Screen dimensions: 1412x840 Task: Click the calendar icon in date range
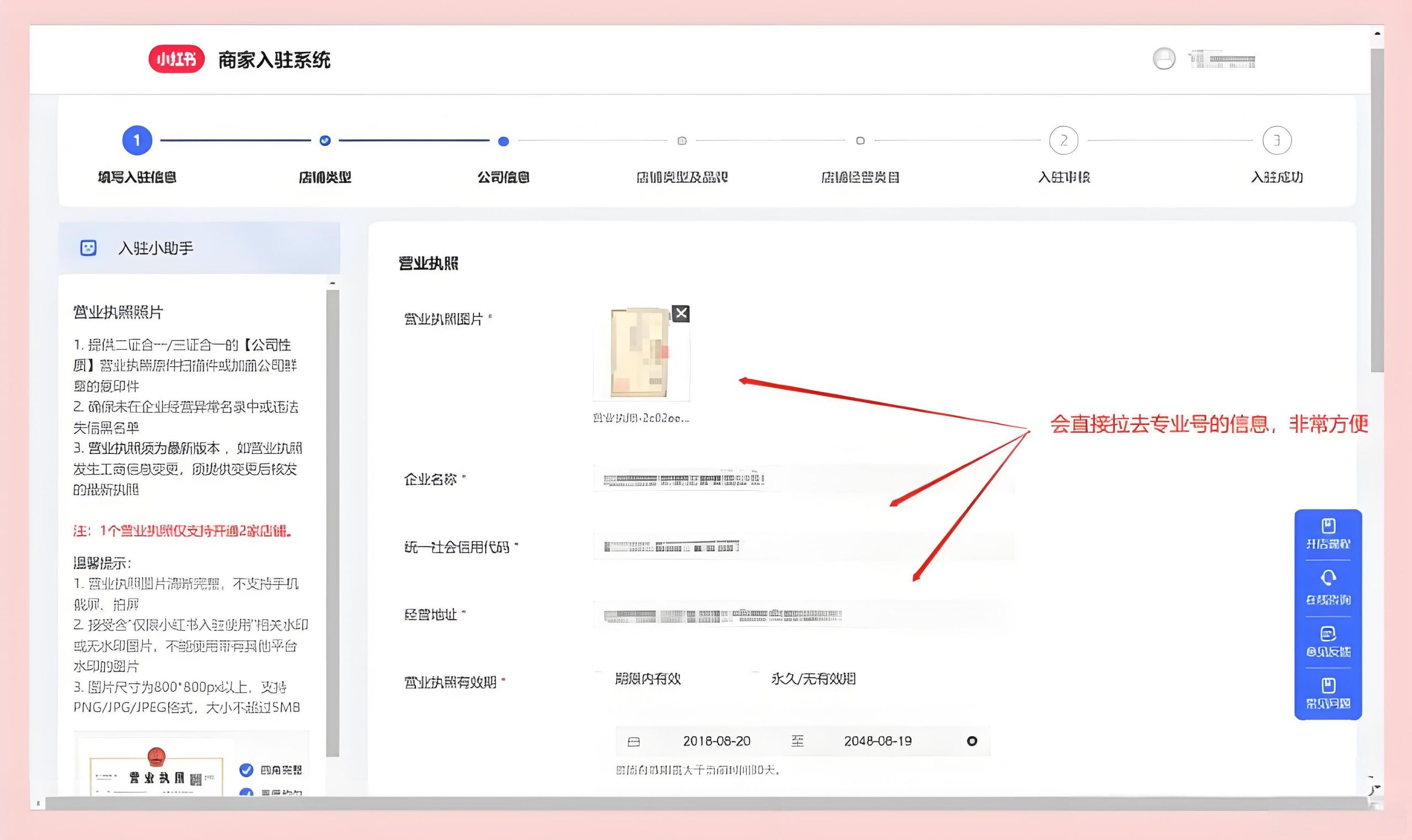point(634,741)
